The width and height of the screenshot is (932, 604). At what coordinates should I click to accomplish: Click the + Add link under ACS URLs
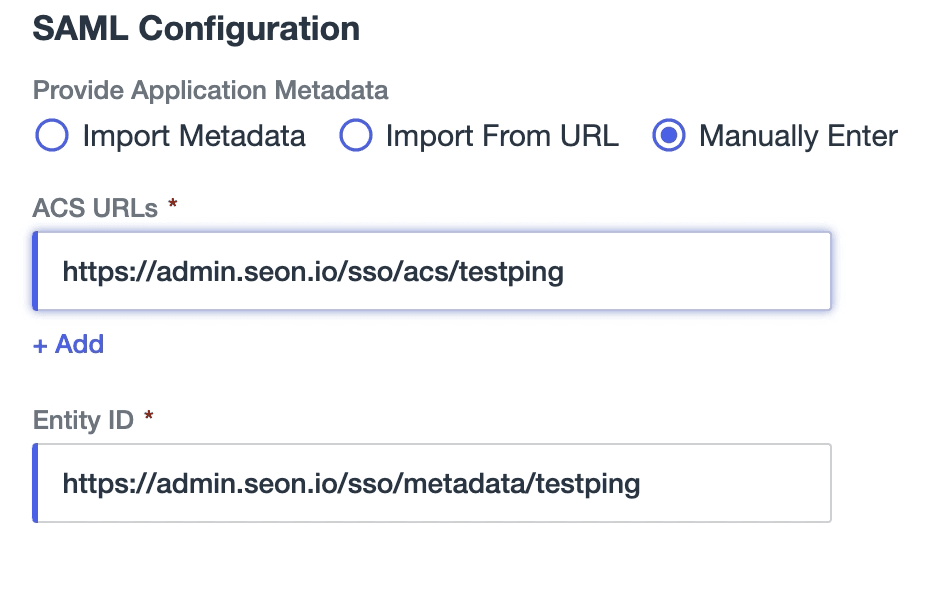point(68,344)
